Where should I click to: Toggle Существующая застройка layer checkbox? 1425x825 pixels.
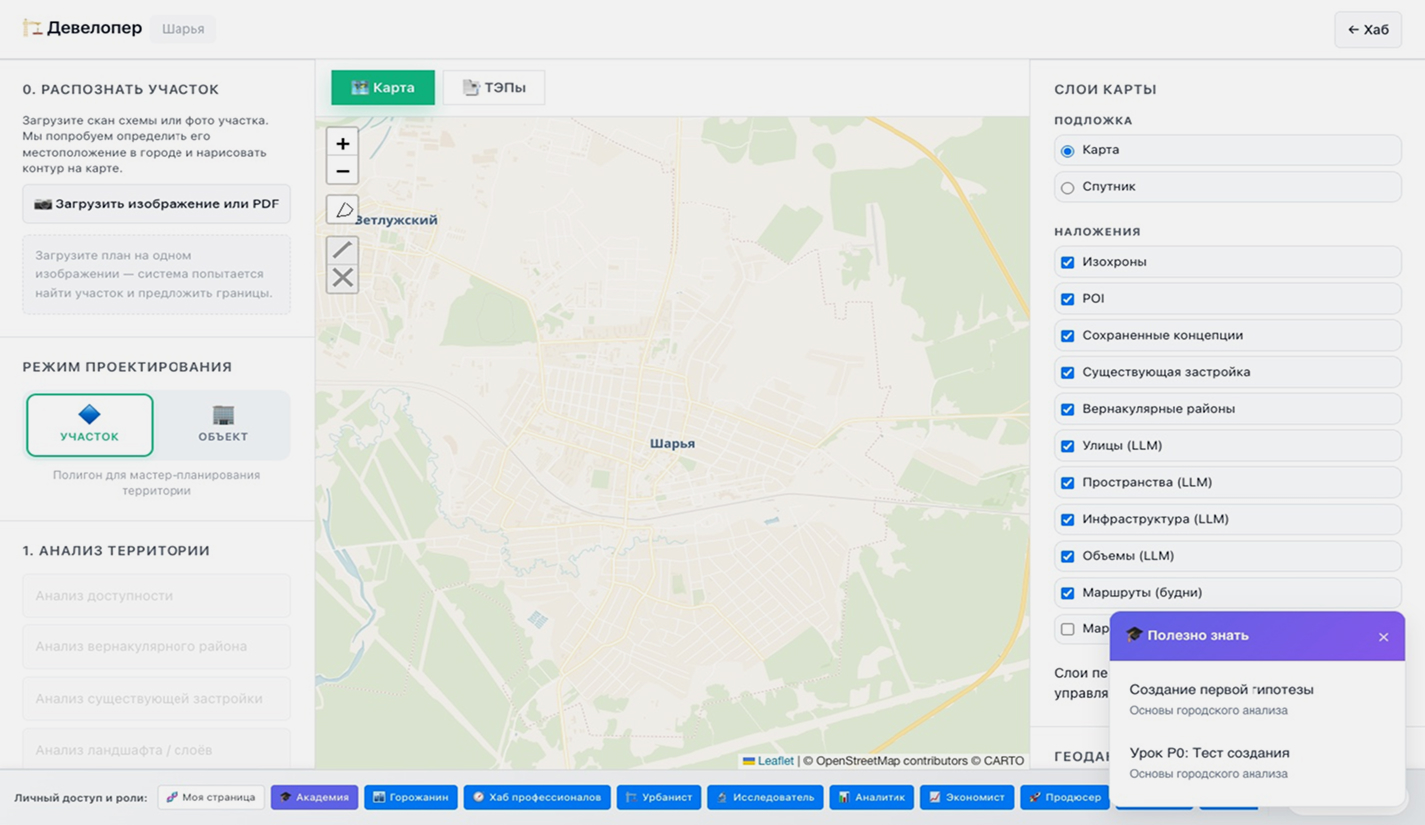coord(1067,373)
